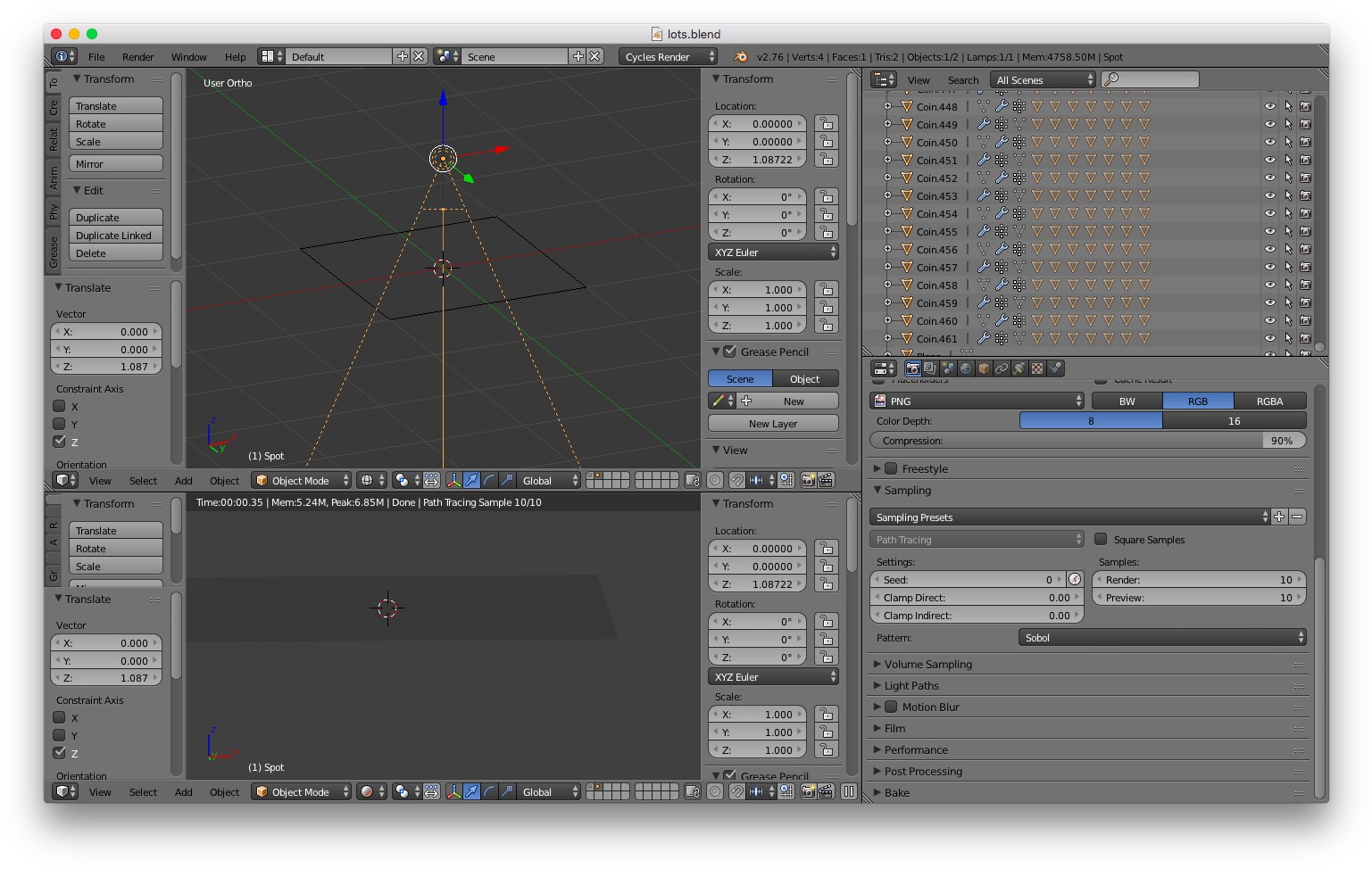Viewport: 1372px width, 869px height.
Task: Open the Render menu in the top bar
Action: tap(137, 57)
